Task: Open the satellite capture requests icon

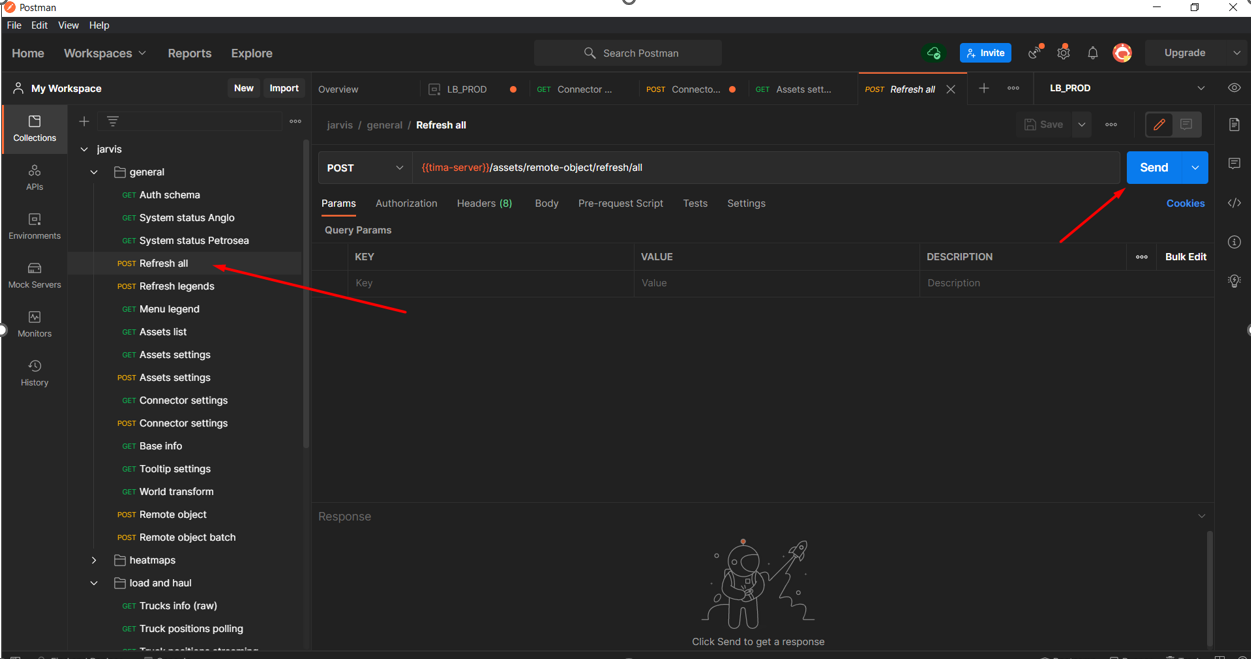Action: point(1035,53)
